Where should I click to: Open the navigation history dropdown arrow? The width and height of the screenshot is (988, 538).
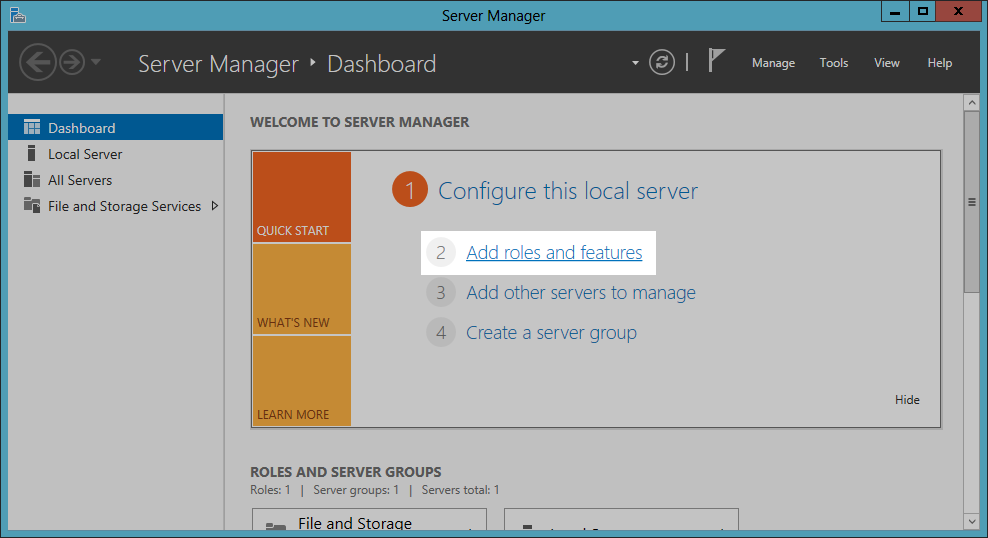click(96, 62)
